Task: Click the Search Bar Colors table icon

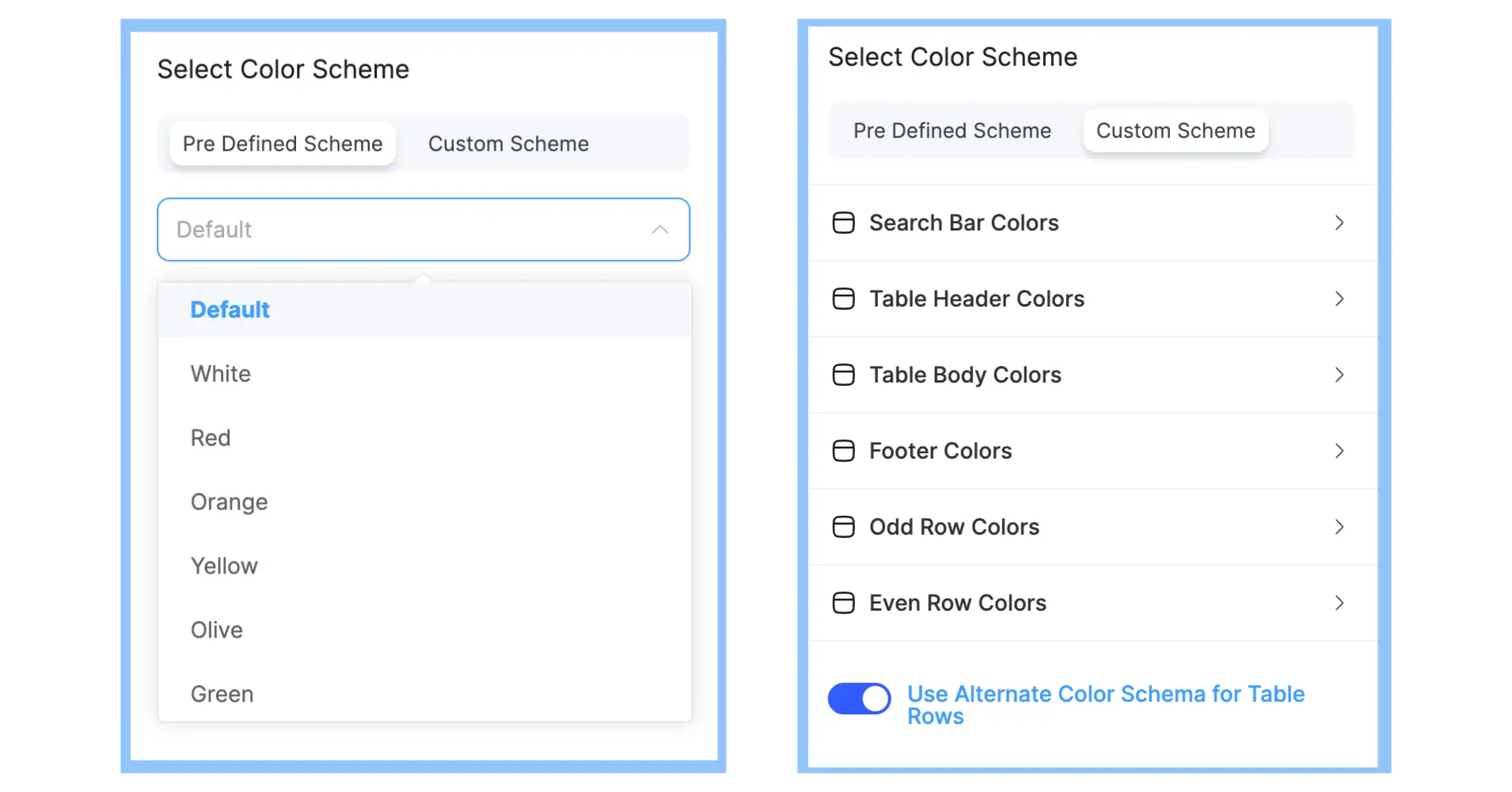Action: pos(842,223)
